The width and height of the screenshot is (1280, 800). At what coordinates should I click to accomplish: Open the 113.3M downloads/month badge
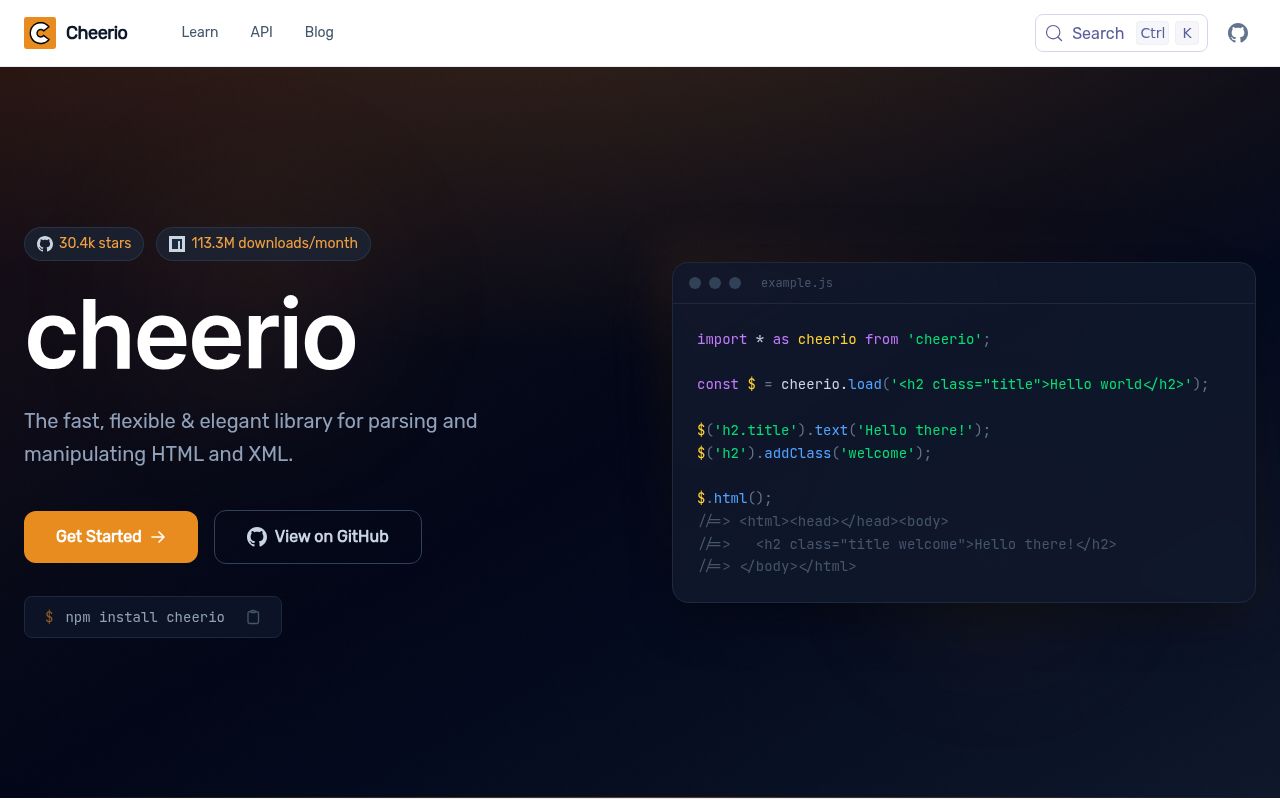pyautogui.click(x=263, y=244)
